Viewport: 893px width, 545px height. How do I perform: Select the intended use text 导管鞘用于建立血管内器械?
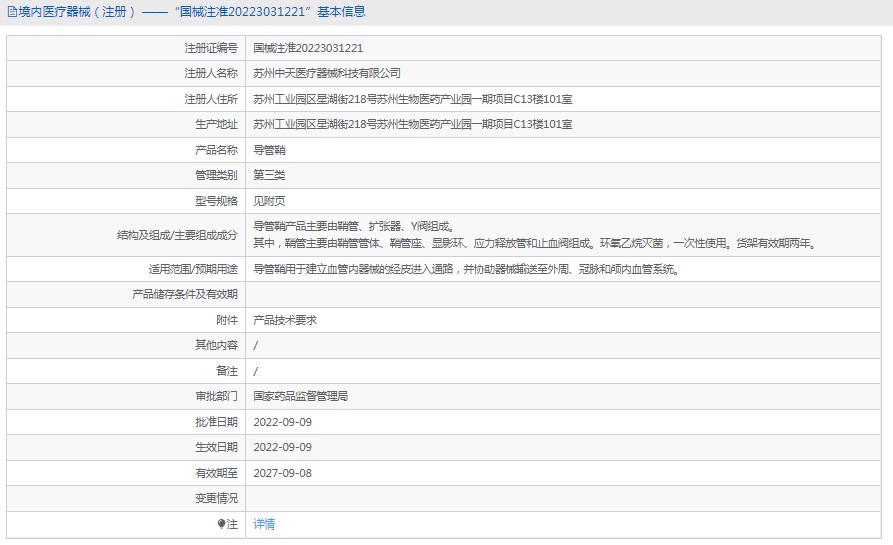coord(466,269)
